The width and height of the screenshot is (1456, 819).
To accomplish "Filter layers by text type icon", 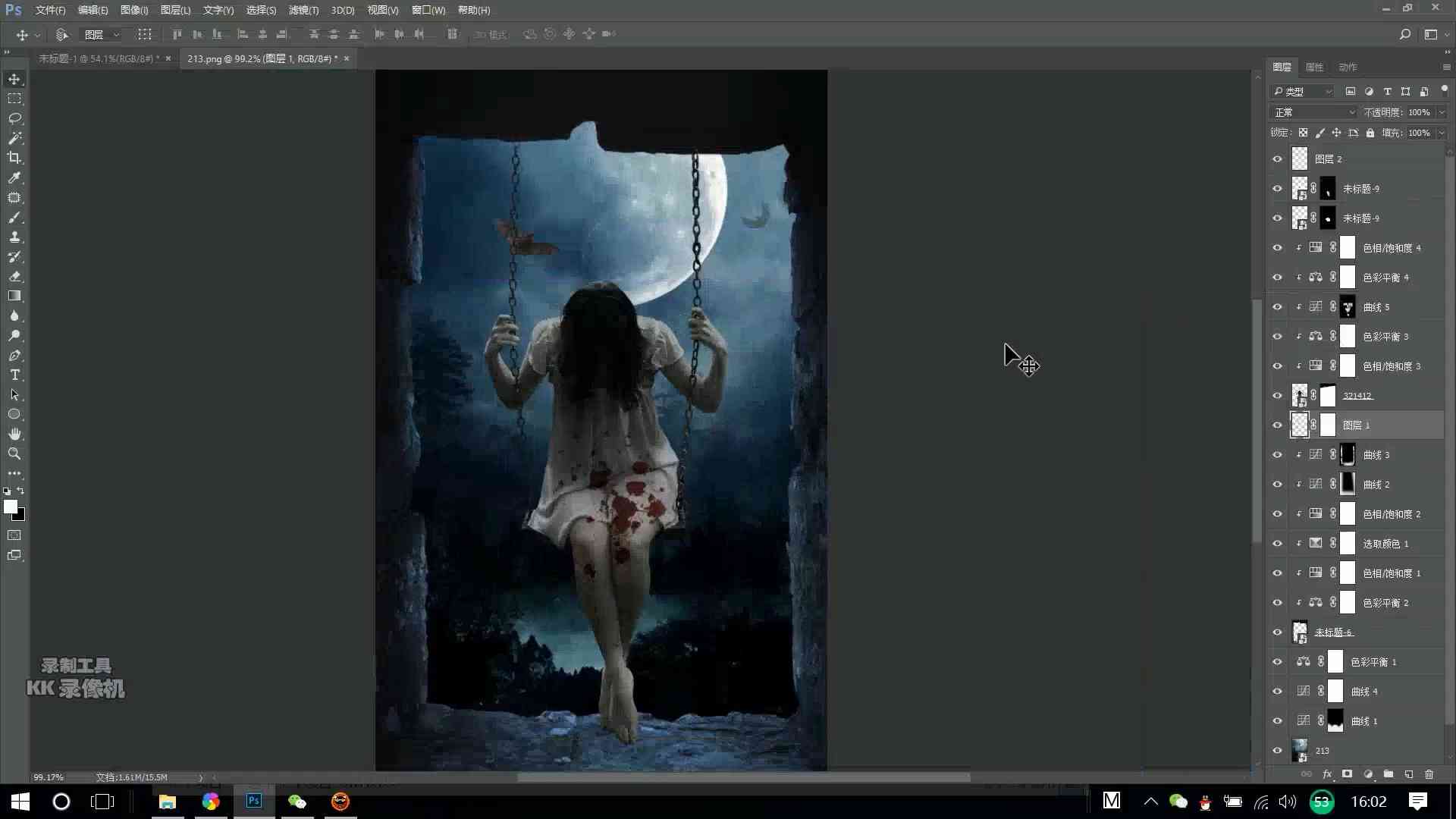I will click(x=1387, y=91).
